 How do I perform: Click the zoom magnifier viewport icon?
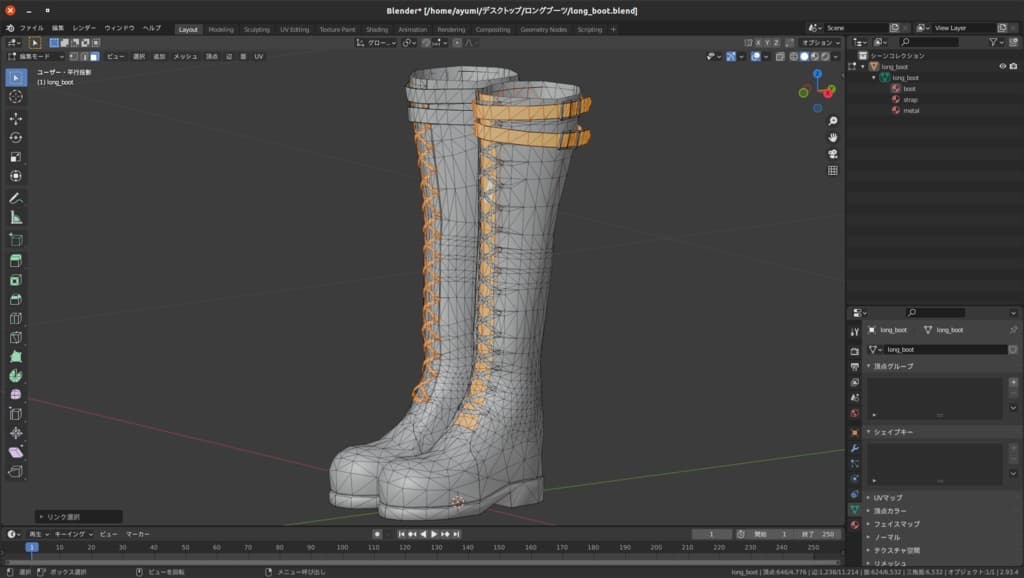pos(833,121)
